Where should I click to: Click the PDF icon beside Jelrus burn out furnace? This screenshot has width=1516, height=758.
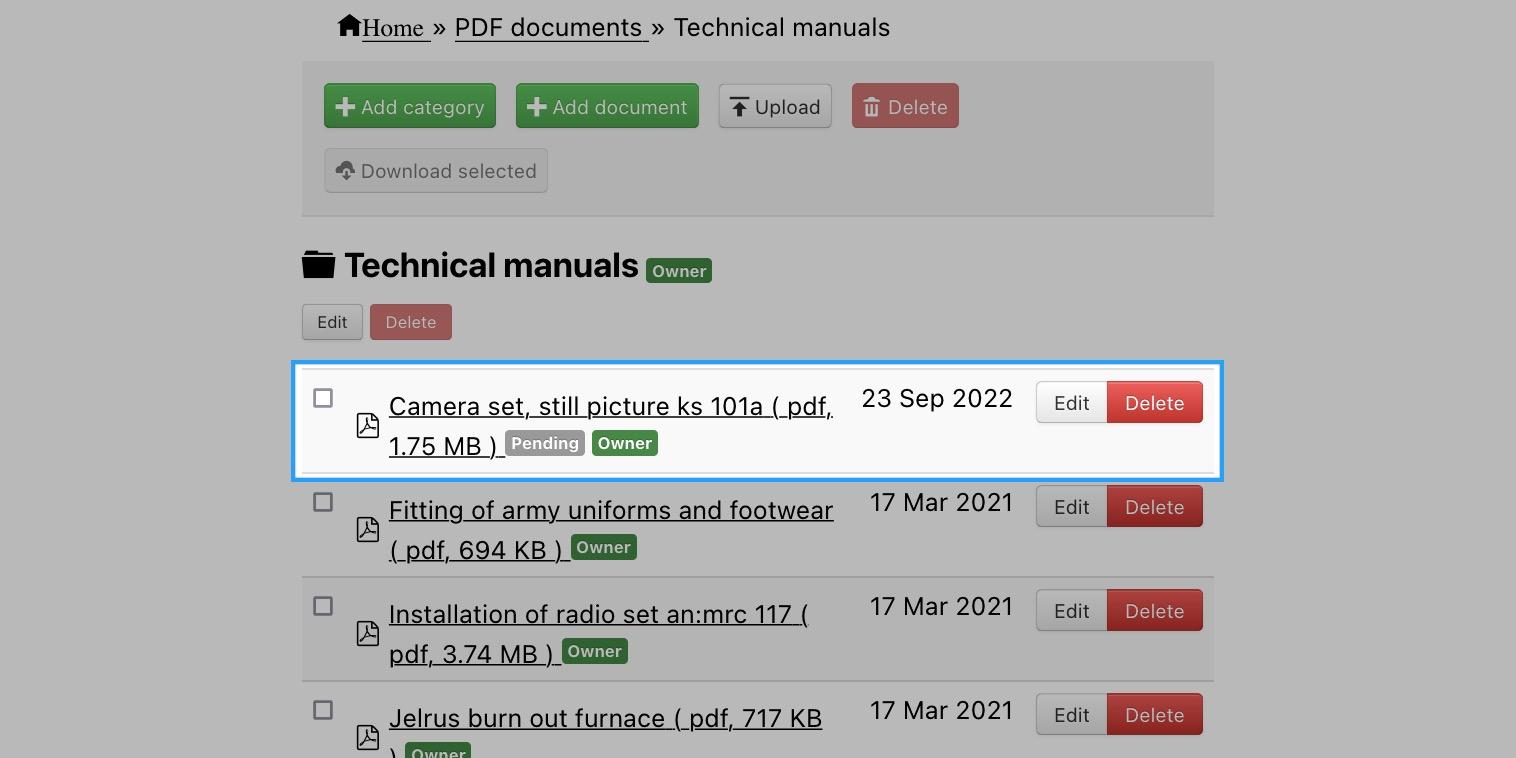(x=368, y=737)
